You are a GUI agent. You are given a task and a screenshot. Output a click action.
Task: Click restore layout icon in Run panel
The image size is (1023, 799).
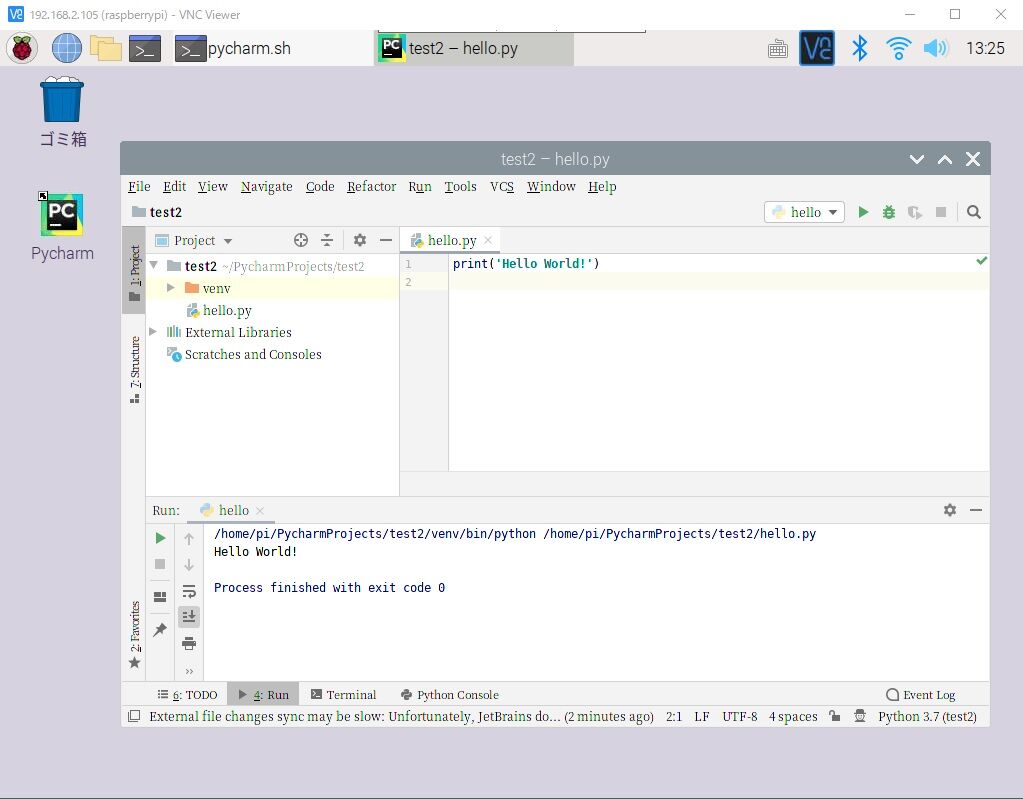click(x=160, y=597)
